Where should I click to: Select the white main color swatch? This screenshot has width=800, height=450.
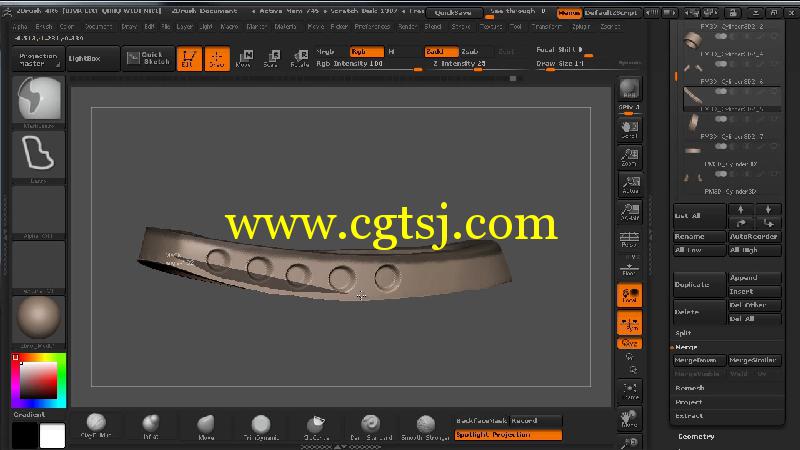click(x=53, y=436)
